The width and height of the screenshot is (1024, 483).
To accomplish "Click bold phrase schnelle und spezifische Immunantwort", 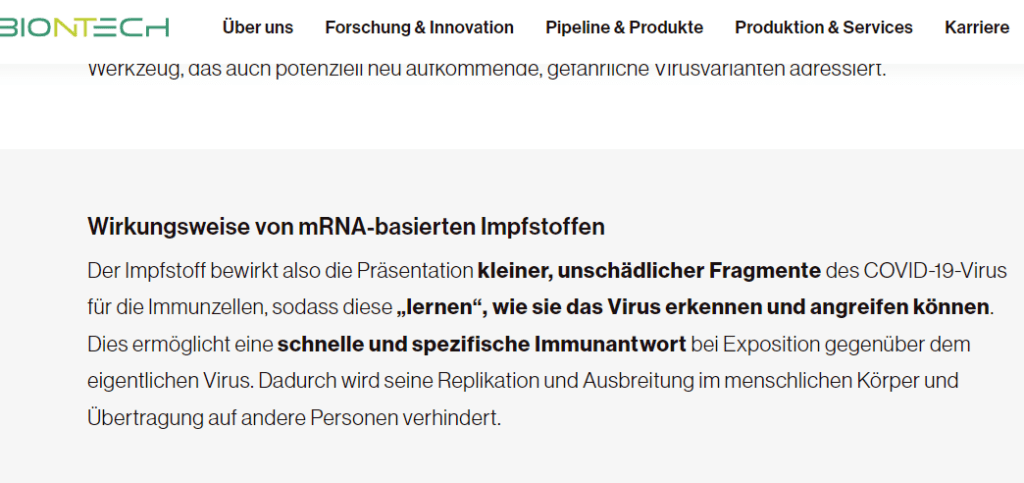I will pos(482,344).
